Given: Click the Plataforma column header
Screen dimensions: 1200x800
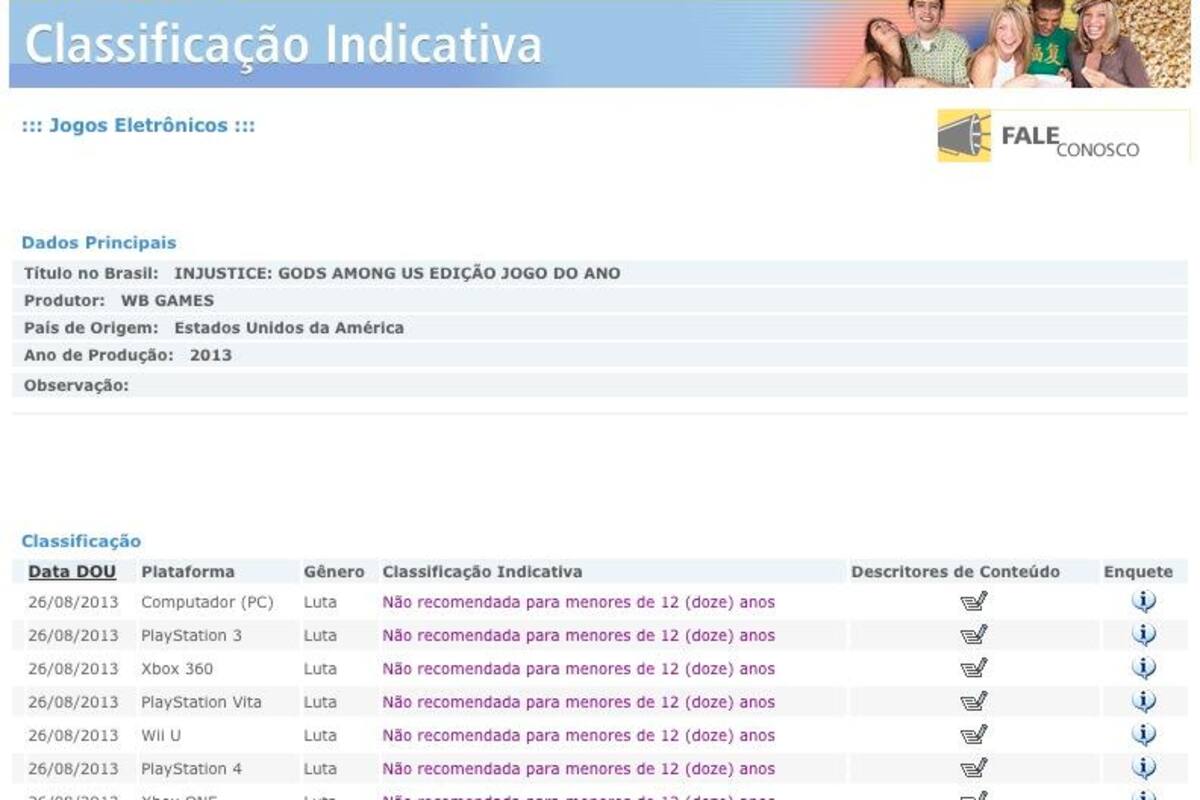Looking at the screenshot, I should coord(188,572).
